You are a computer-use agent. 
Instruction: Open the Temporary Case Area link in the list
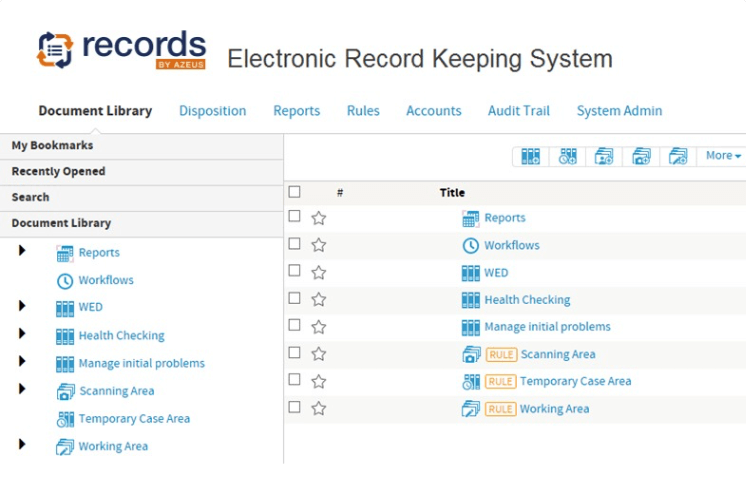click(575, 381)
